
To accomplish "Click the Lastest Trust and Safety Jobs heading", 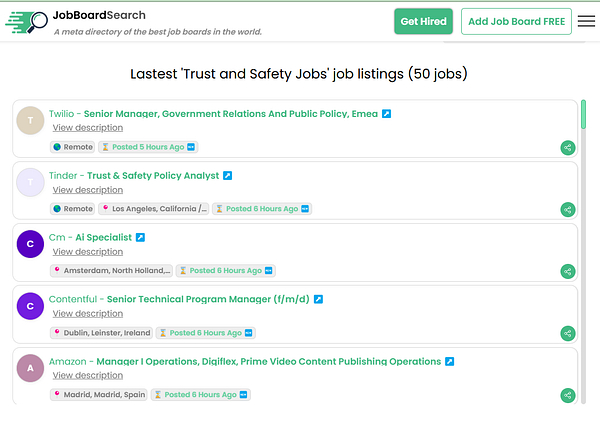I will coord(299,74).
